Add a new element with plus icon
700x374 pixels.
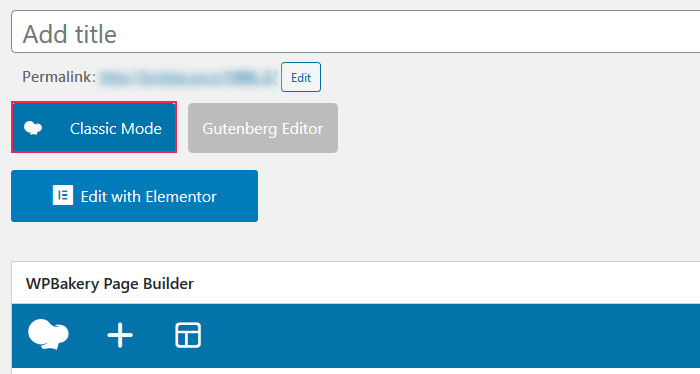(x=120, y=335)
